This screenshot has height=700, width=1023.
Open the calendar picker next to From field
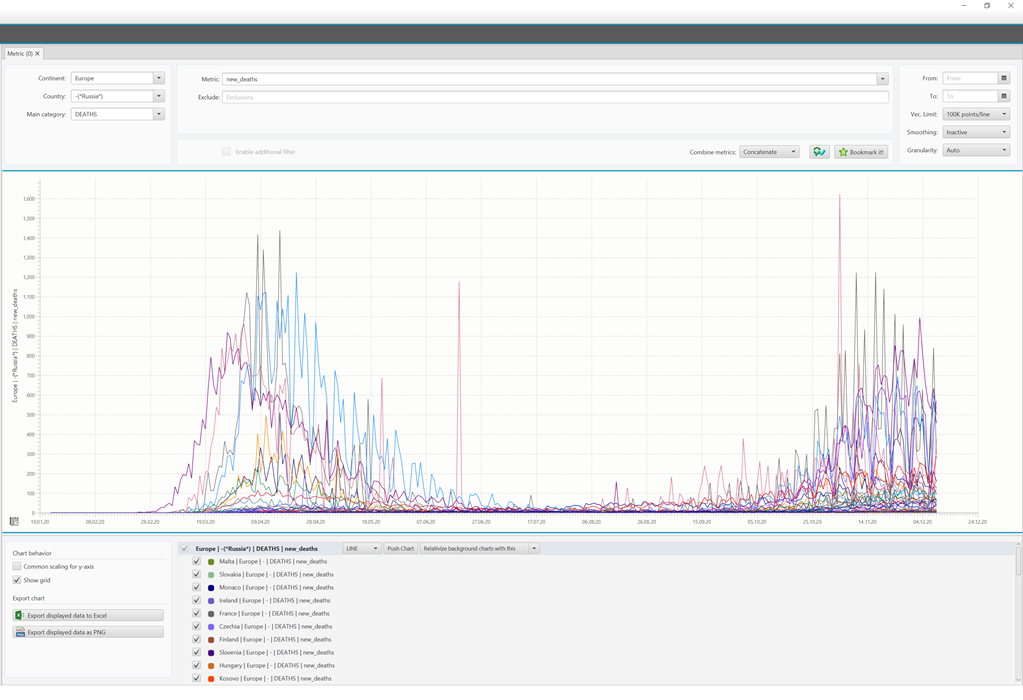1006,77
